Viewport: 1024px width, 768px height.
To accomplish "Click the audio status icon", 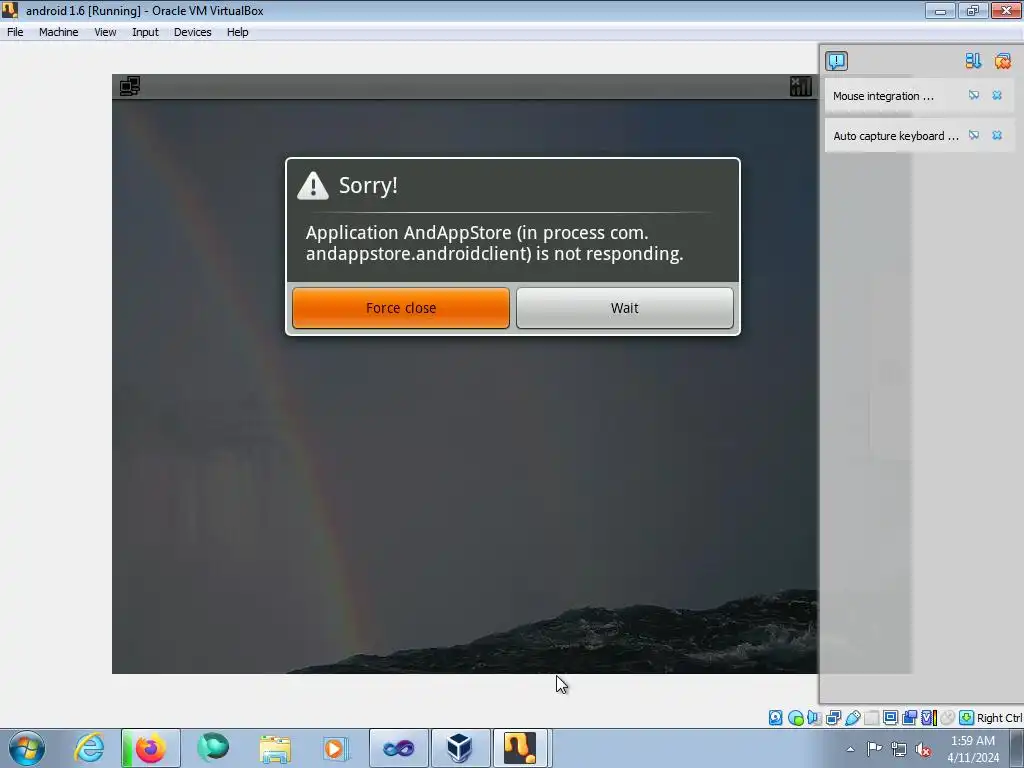I will (814, 718).
